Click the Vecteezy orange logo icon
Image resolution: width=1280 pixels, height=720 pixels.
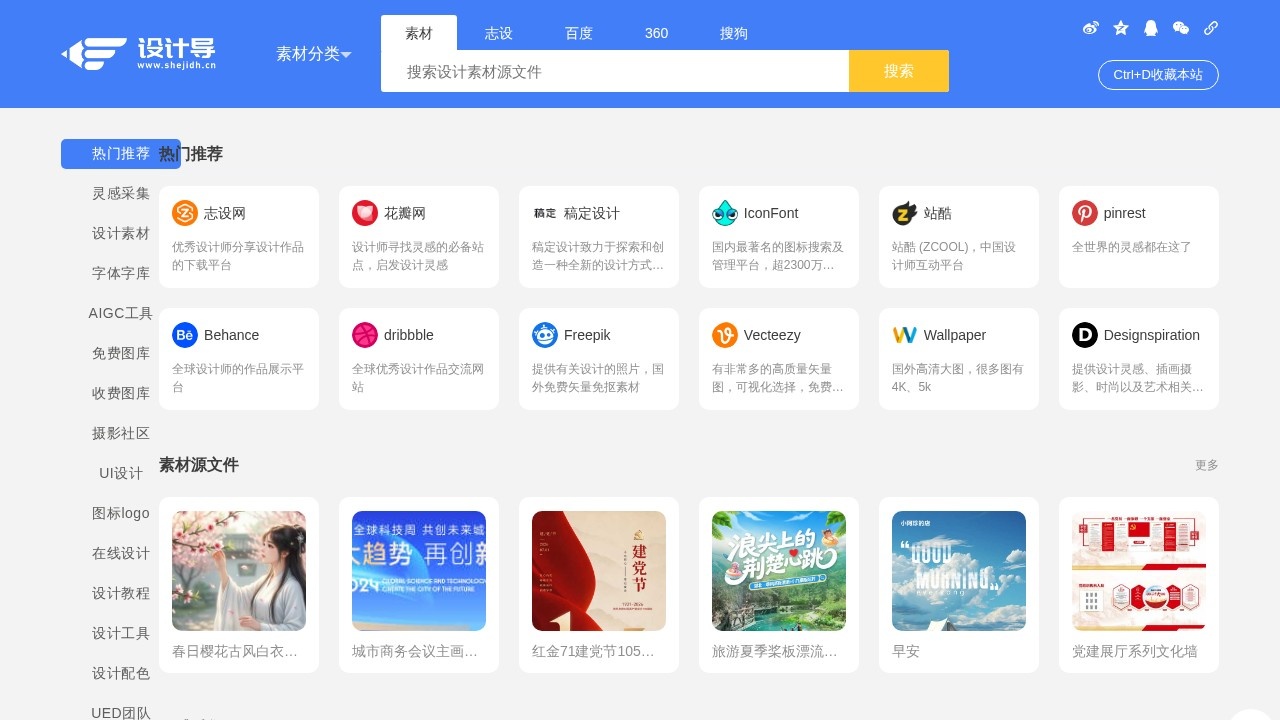tap(725, 335)
